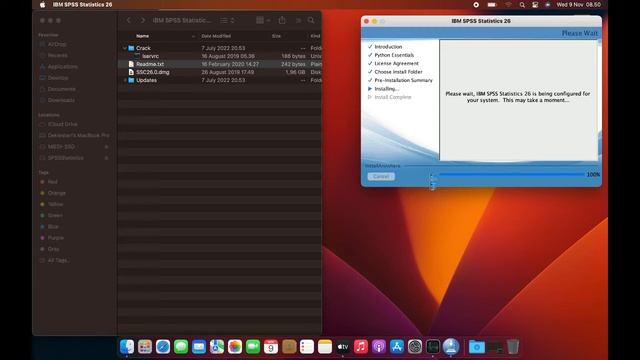Select the Crack folder row
The image size is (640, 360).
(x=220, y=48)
